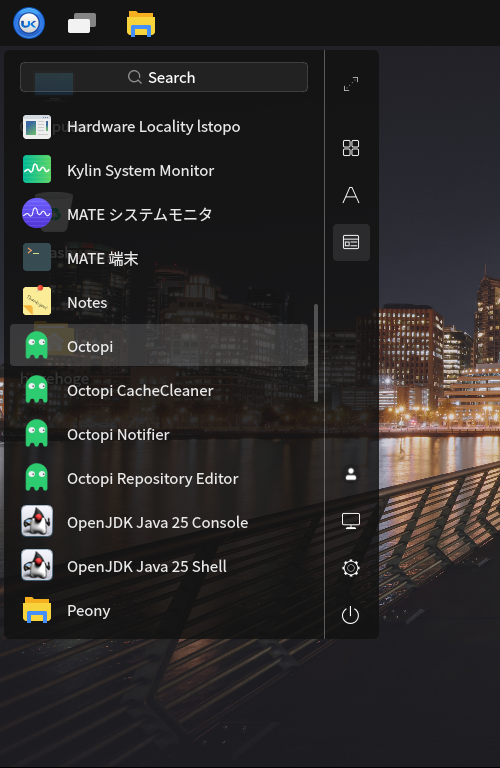Click the Octopi Repository Editor label
This screenshot has width=500, height=768.
[153, 479]
